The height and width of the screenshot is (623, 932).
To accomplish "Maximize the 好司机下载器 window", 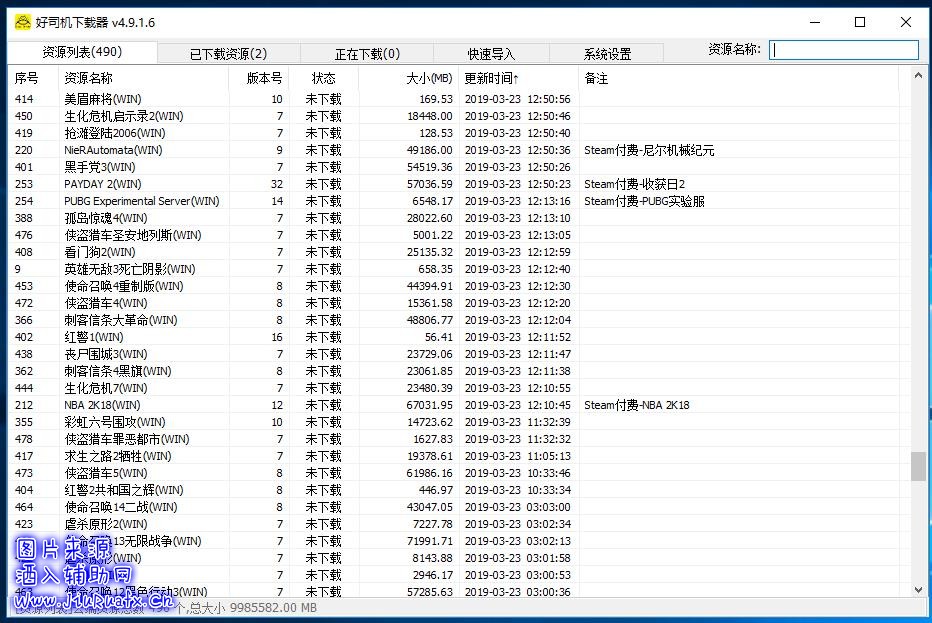I will point(859,23).
